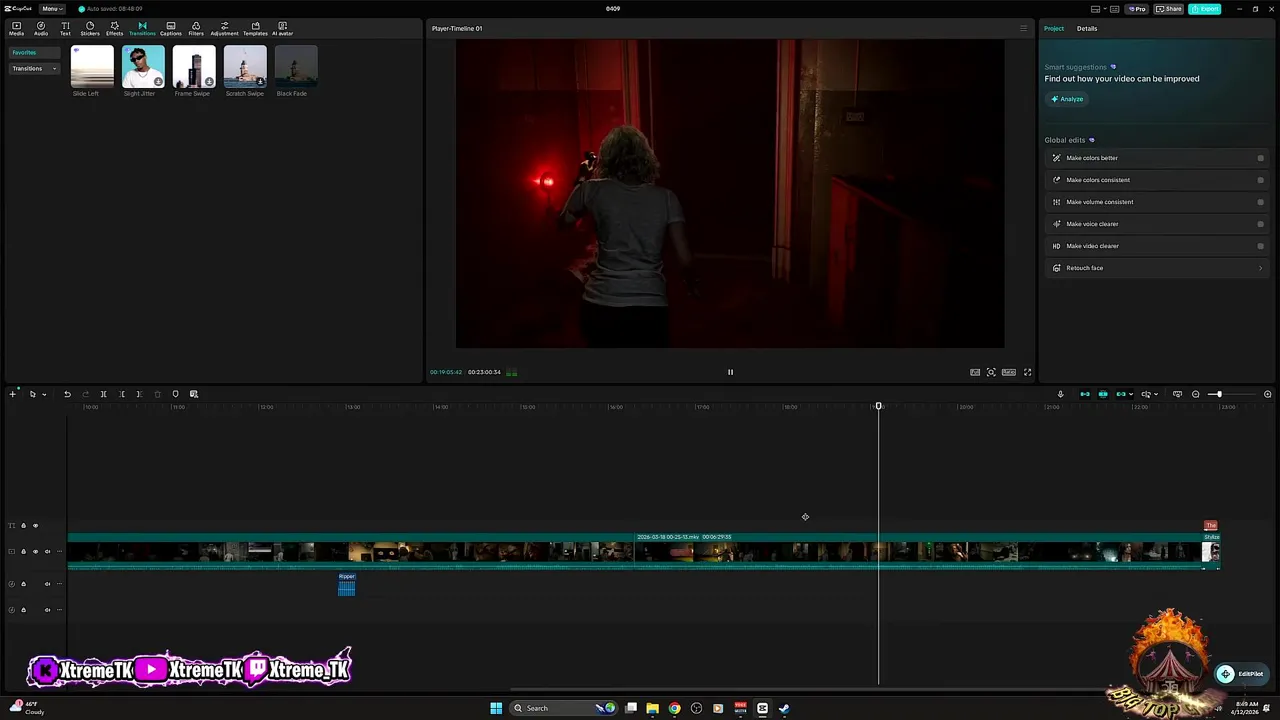This screenshot has height=720, width=1280.
Task: Add a marker on the timeline
Action: click(175, 394)
